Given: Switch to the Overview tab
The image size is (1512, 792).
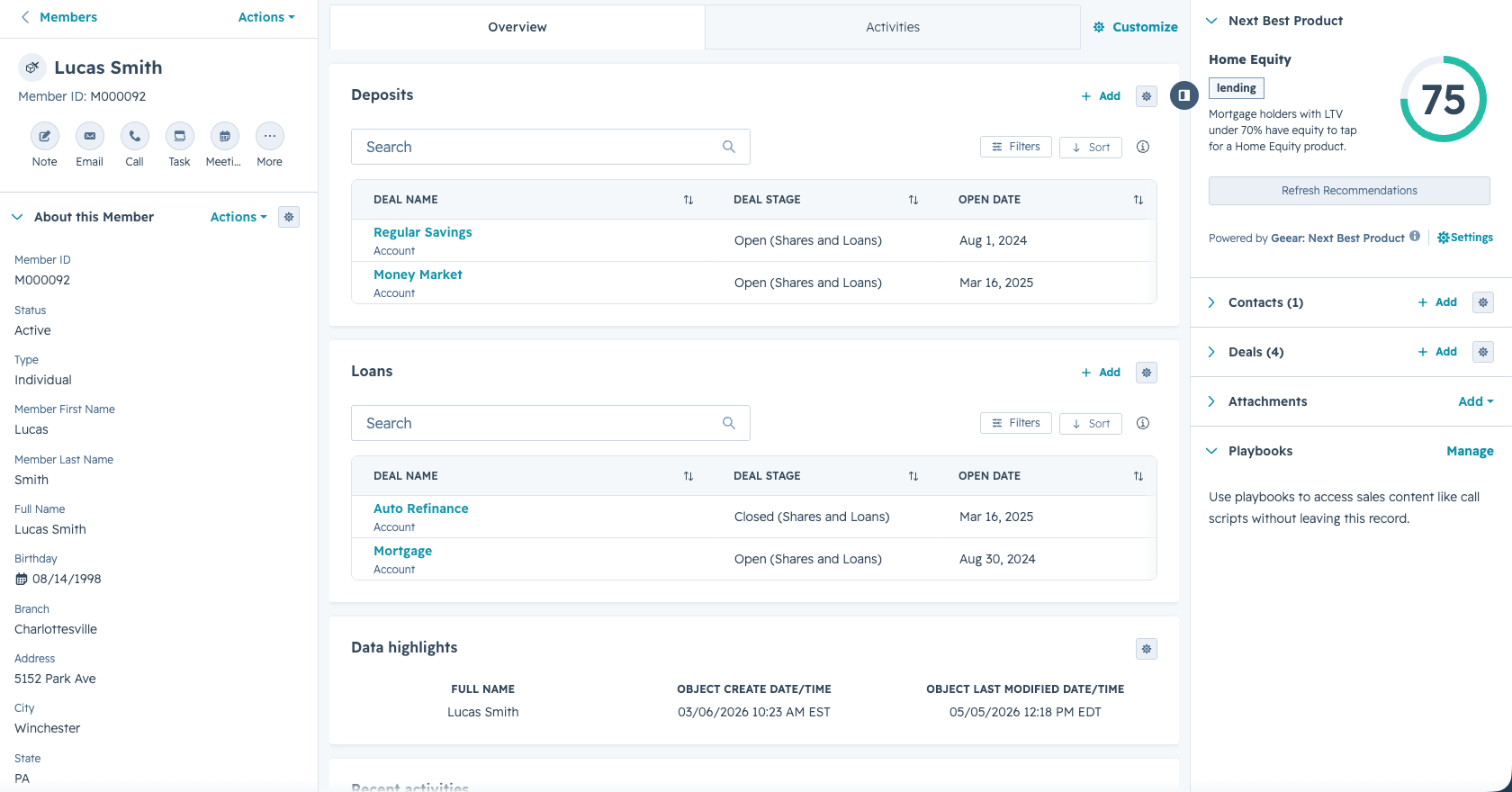Looking at the screenshot, I should (517, 27).
